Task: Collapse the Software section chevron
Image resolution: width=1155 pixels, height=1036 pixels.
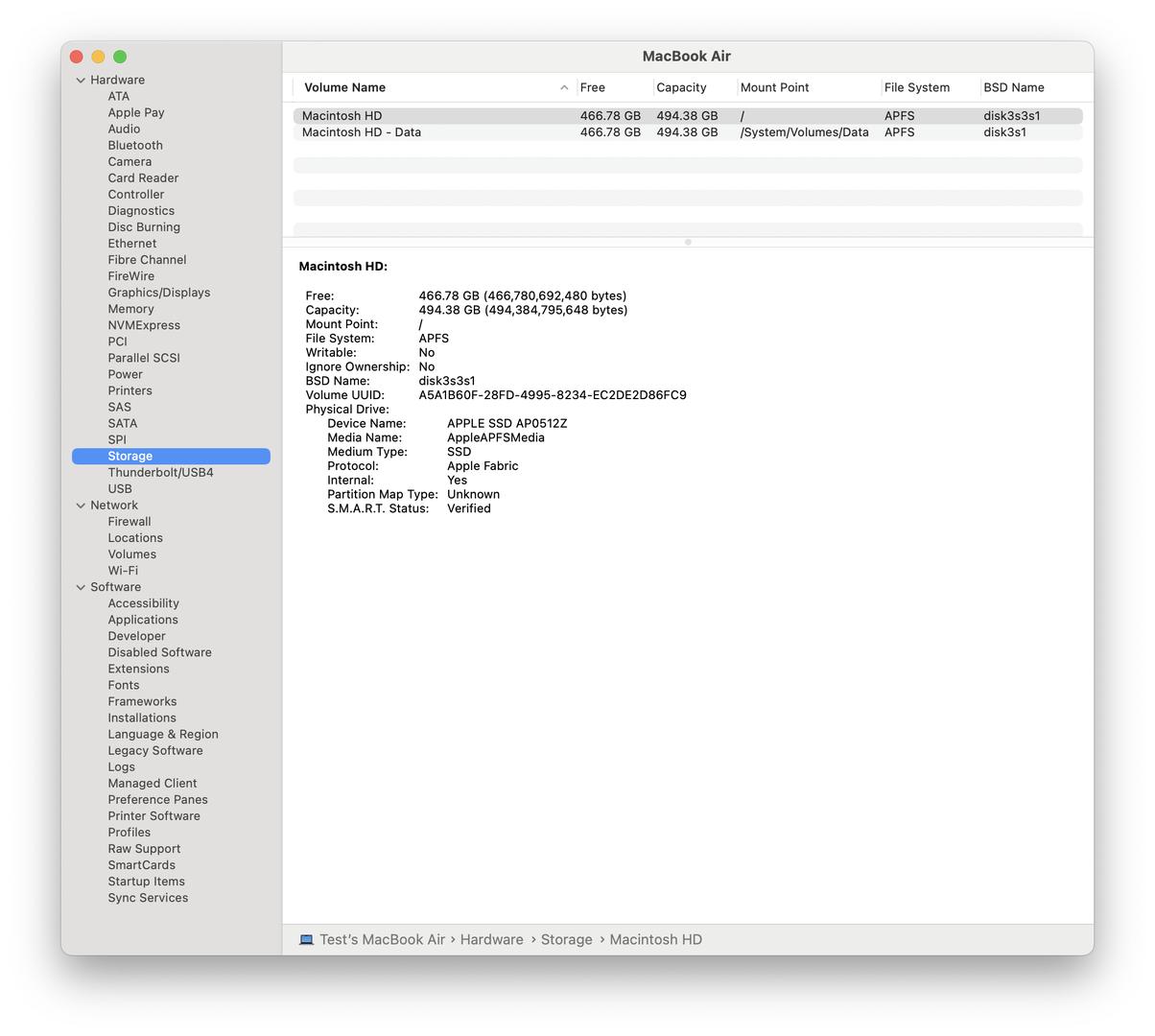Action: [x=81, y=587]
